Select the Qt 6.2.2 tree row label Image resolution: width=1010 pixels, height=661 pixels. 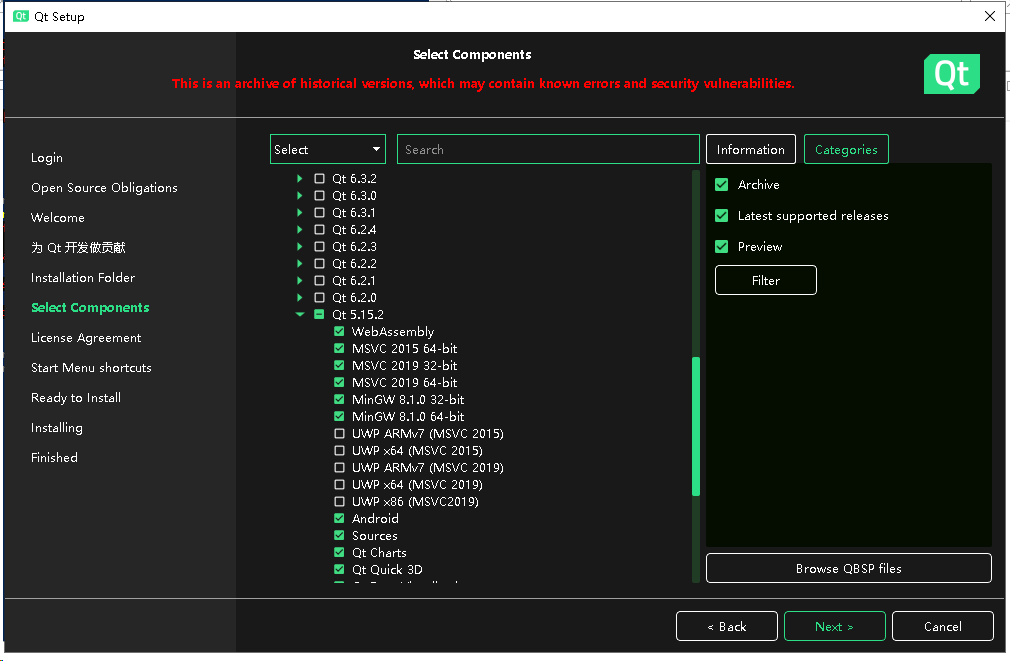click(354, 263)
